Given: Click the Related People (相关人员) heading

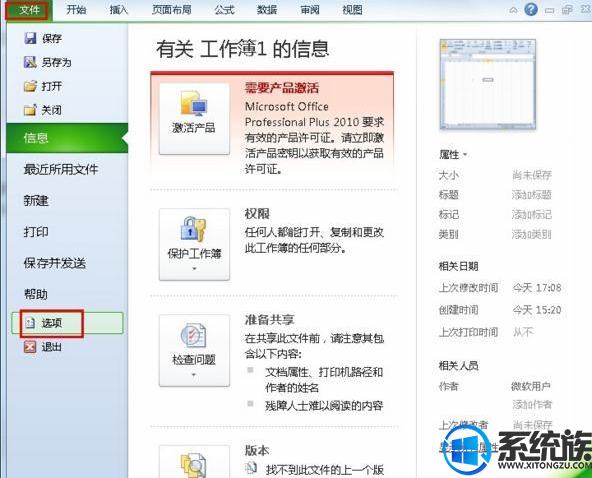Looking at the screenshot, I should [458, 365].
